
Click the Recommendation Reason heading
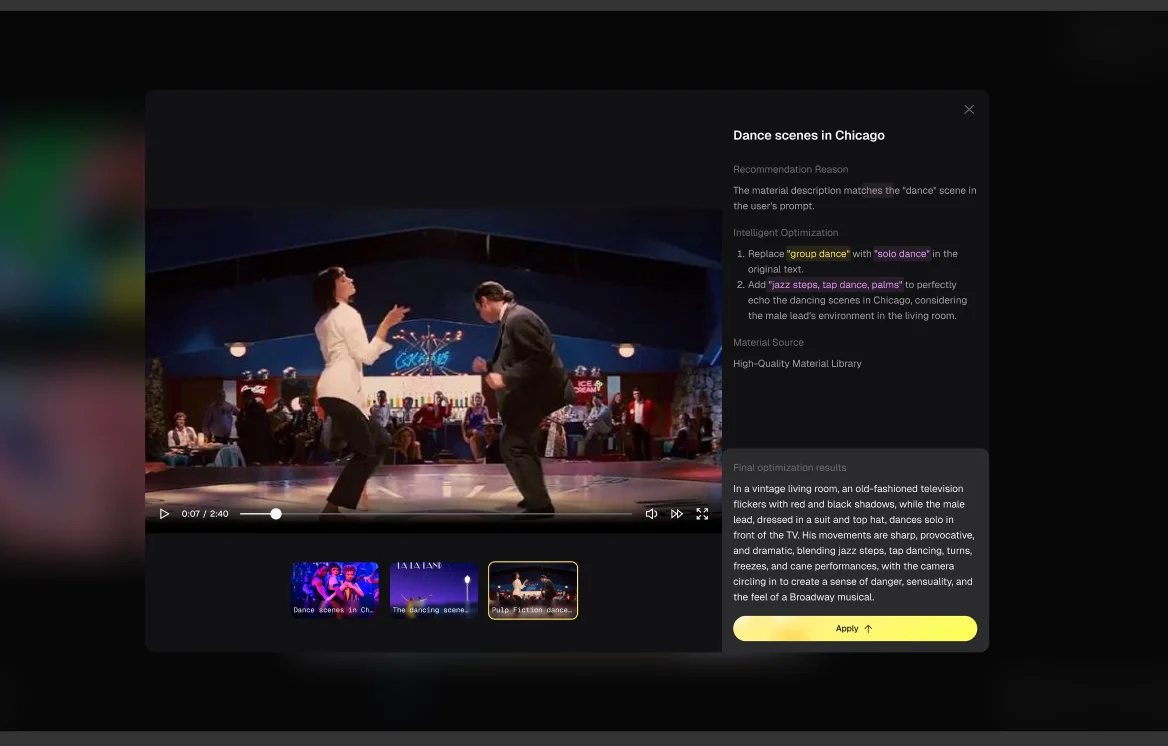pyautogui.click(x=790, y=169)
